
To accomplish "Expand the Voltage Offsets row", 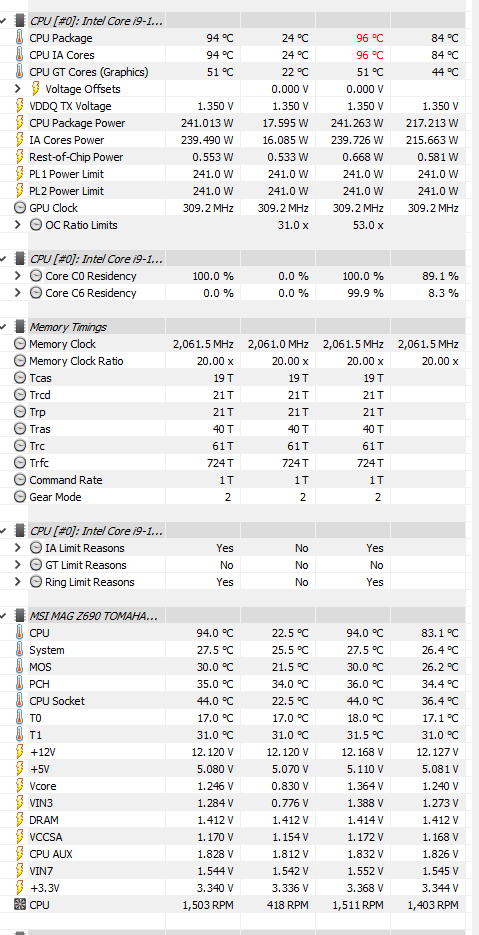I will (18, 89).
